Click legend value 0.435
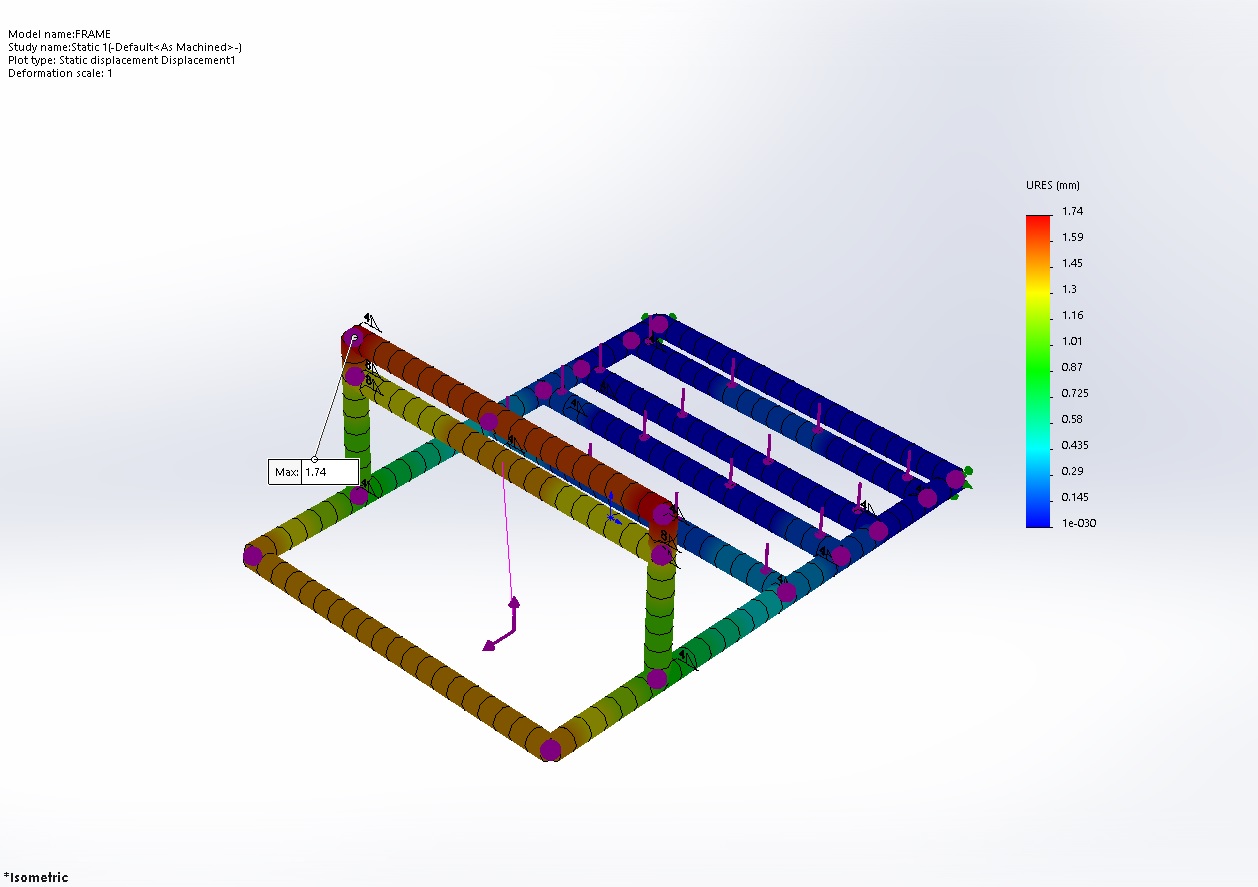Screen dimensions: 1258x887 click(1075, 445)
